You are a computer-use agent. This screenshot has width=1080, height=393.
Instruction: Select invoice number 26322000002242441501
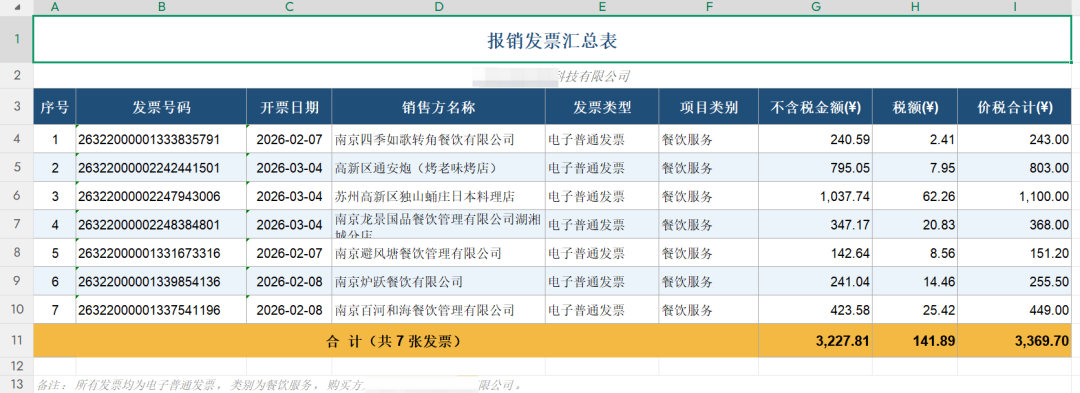(161, 167)
